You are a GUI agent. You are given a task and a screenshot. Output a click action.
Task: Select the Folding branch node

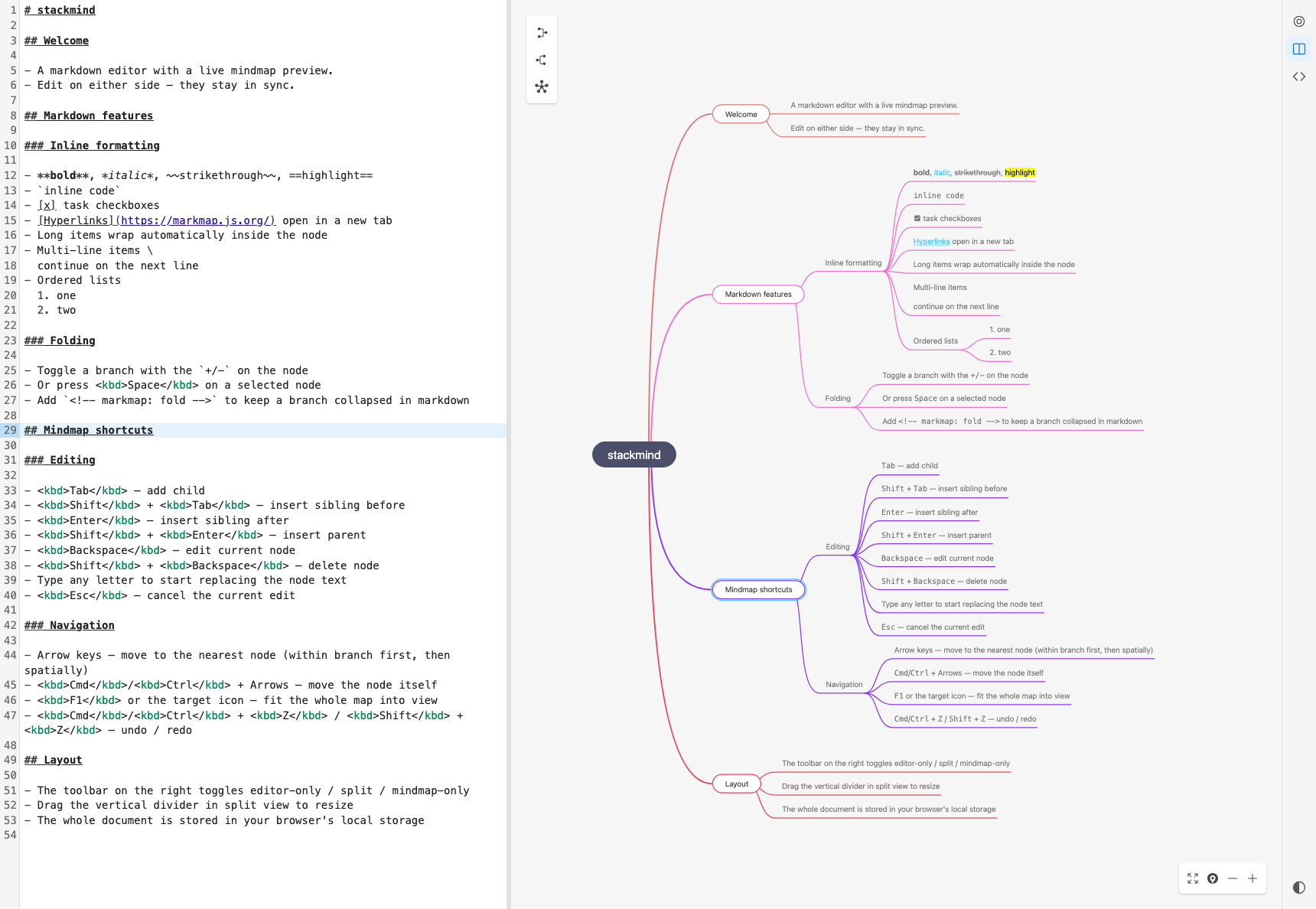[837, 399]
